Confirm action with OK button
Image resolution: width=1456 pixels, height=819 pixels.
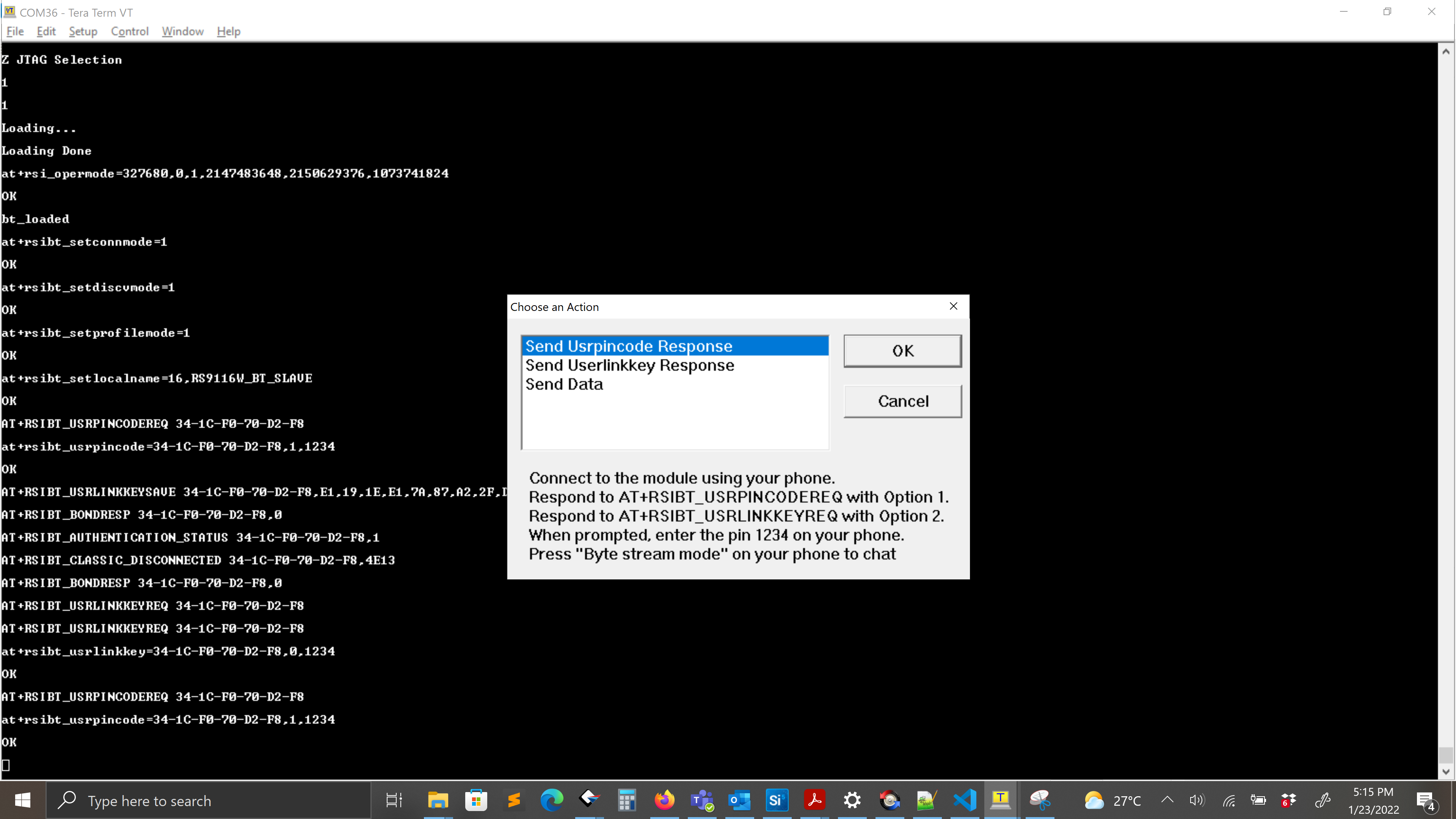coord(902,350)
